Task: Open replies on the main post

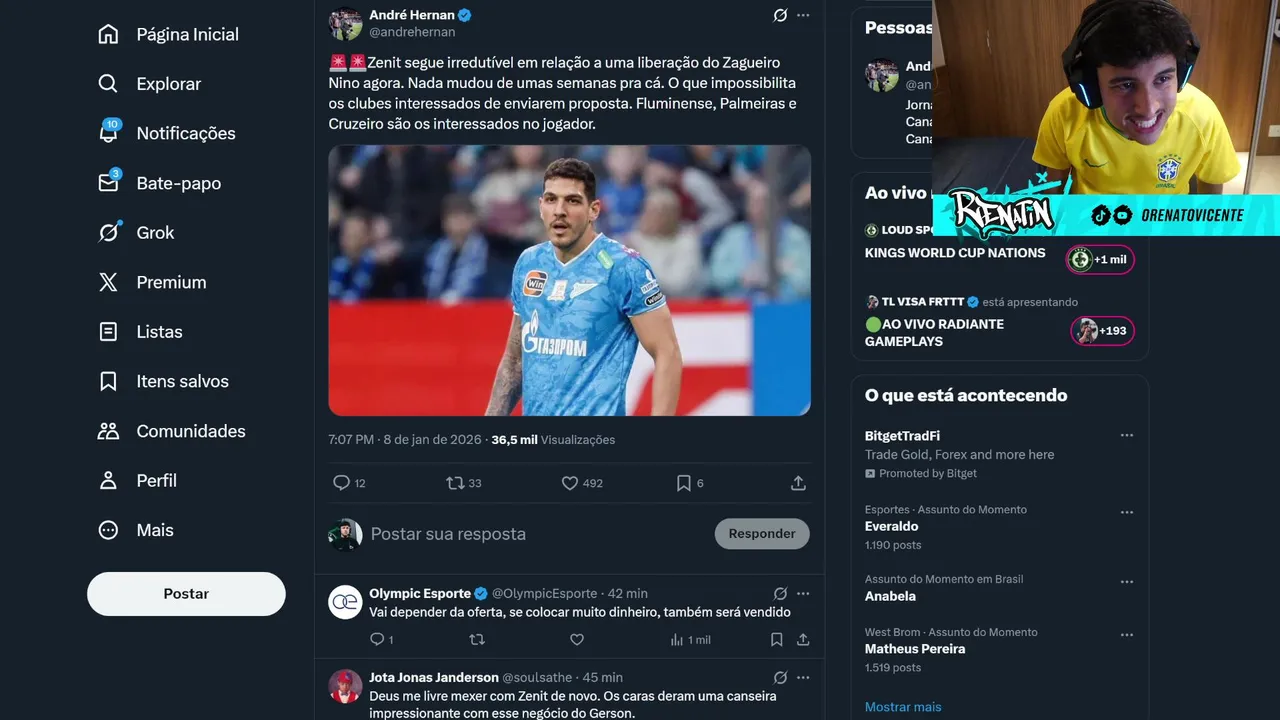Action: (342, 483)
